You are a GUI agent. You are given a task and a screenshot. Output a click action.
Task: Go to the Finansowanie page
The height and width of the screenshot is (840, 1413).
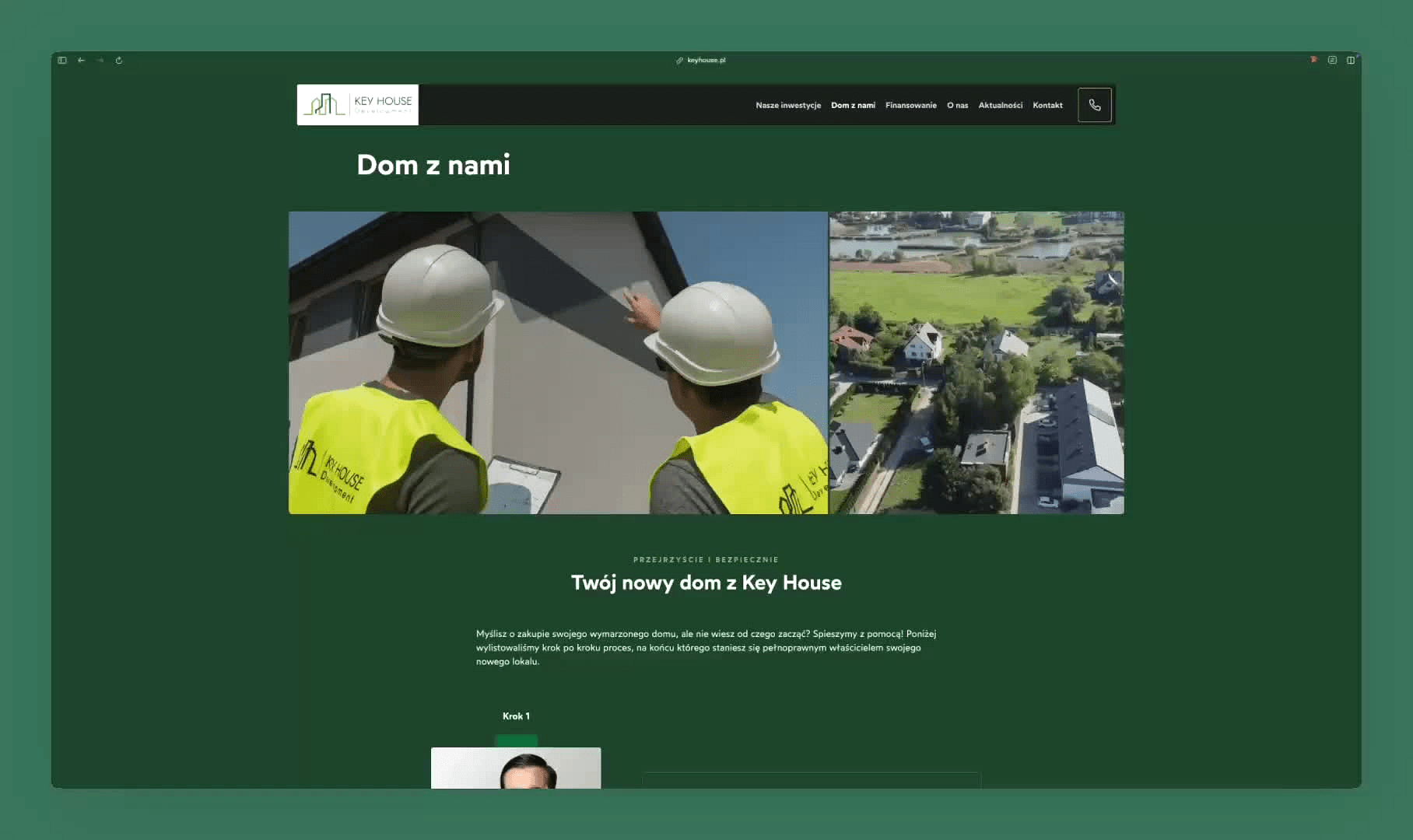click(x=910, y=105)
